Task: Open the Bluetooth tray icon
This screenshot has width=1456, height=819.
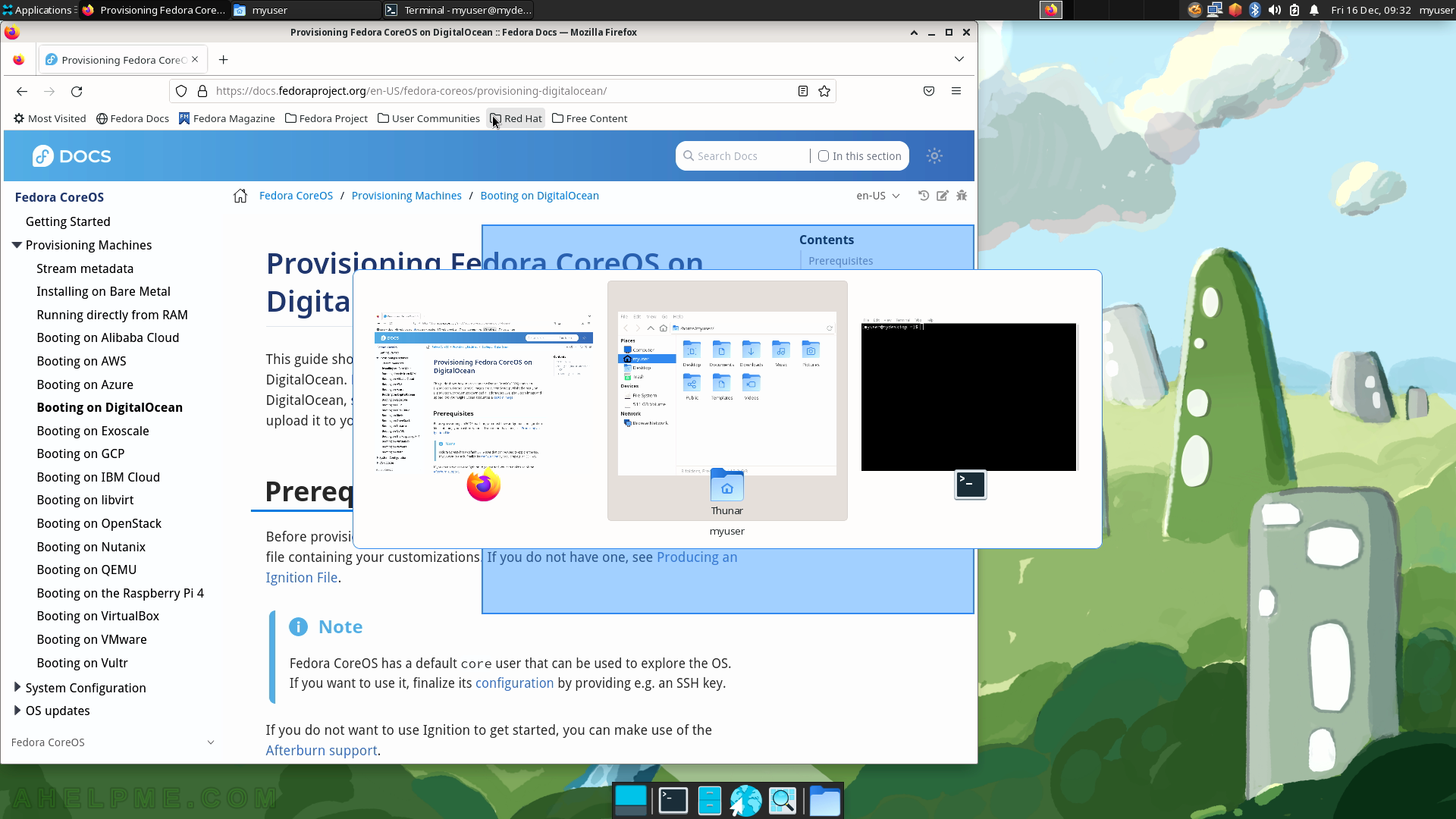Action: (x=1255, y=10)
